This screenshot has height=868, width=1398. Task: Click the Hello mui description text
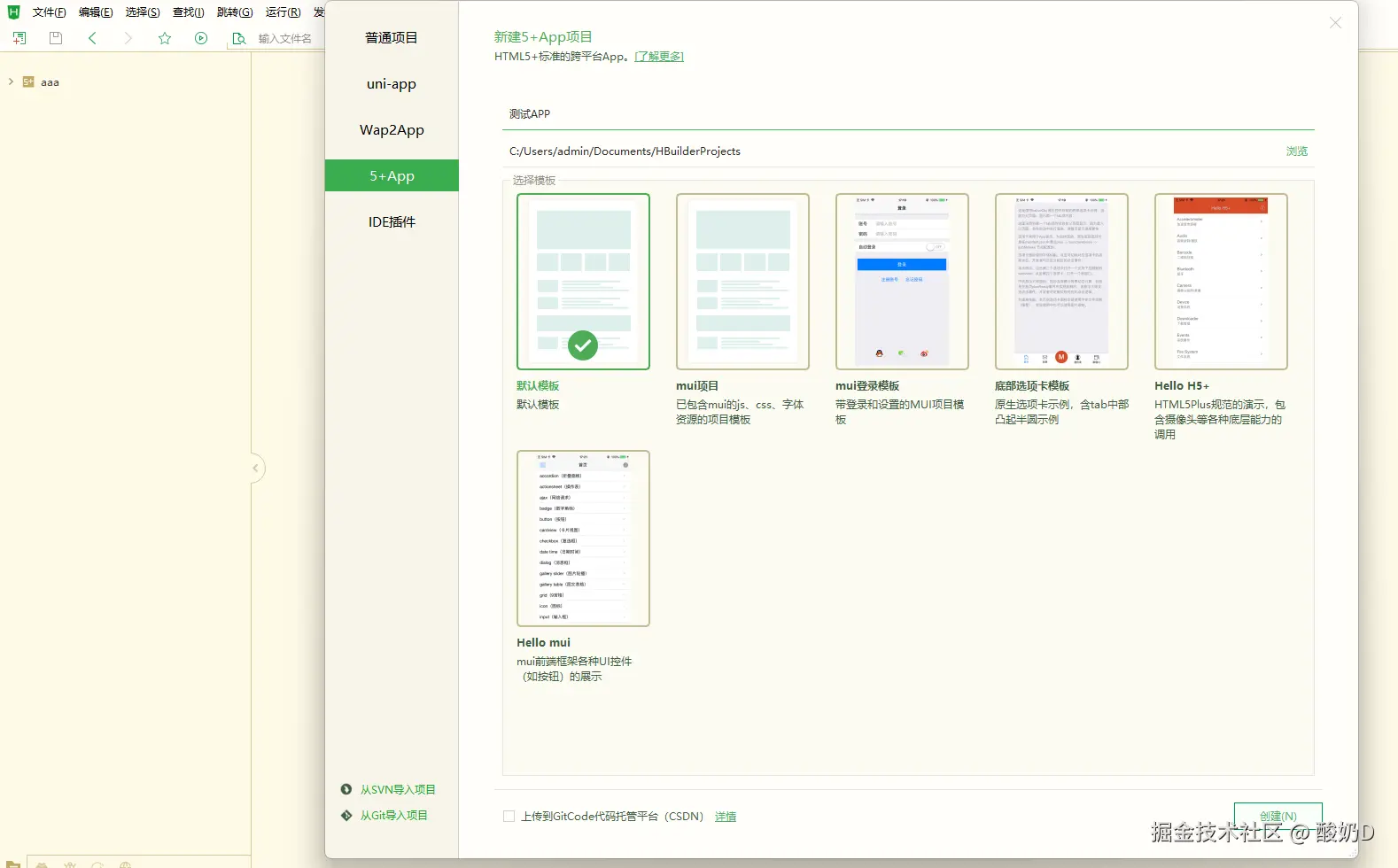pyautogui.click(x=574, y=669)
